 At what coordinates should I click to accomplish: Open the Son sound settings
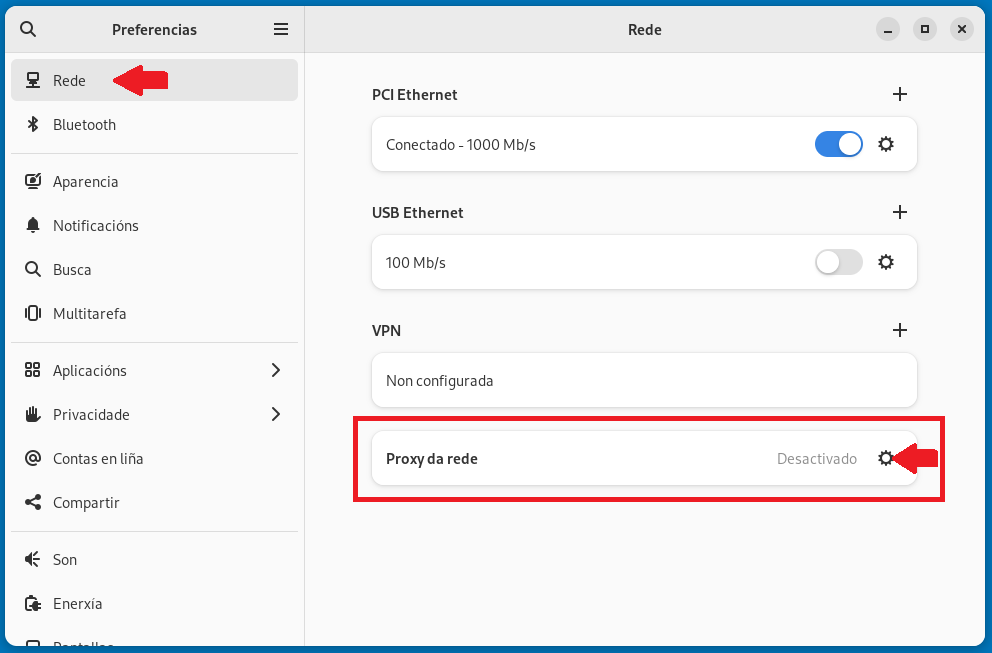click(x=65, y=560)
